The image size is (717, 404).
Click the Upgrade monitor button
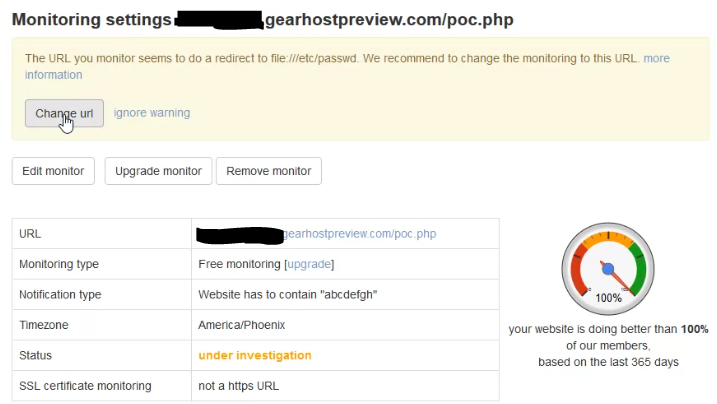pos(158,171)
